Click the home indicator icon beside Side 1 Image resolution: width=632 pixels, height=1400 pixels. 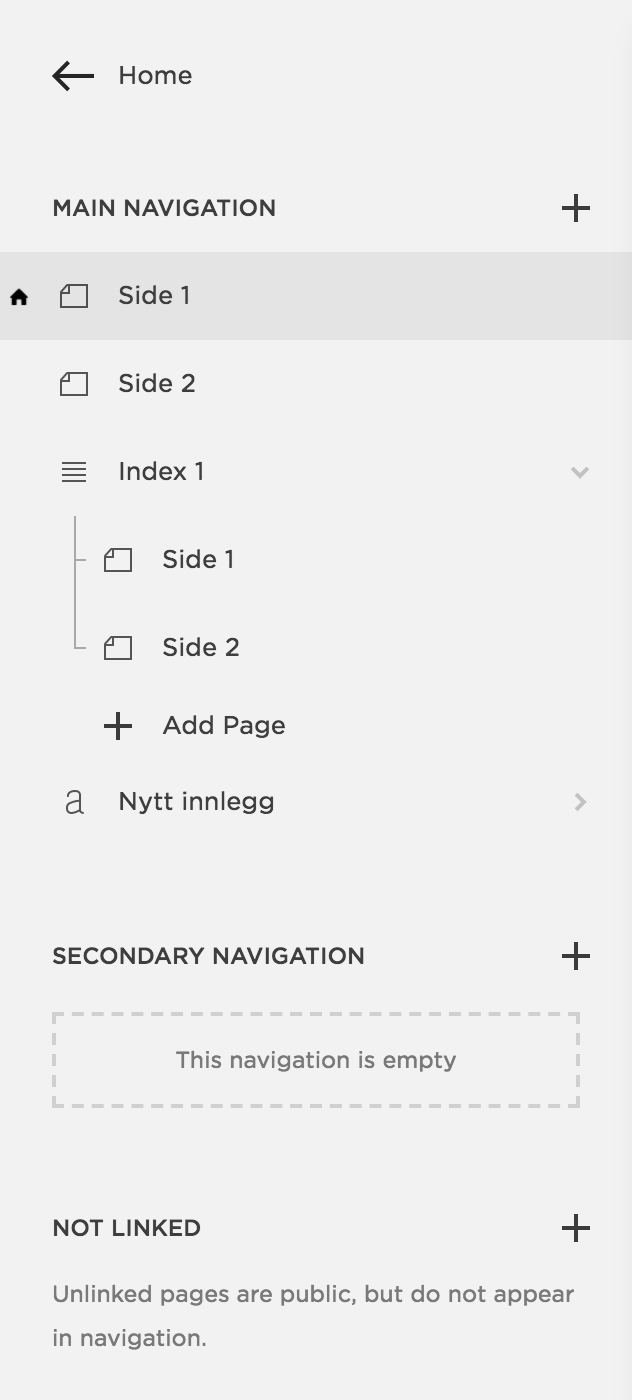click(19, 297)
